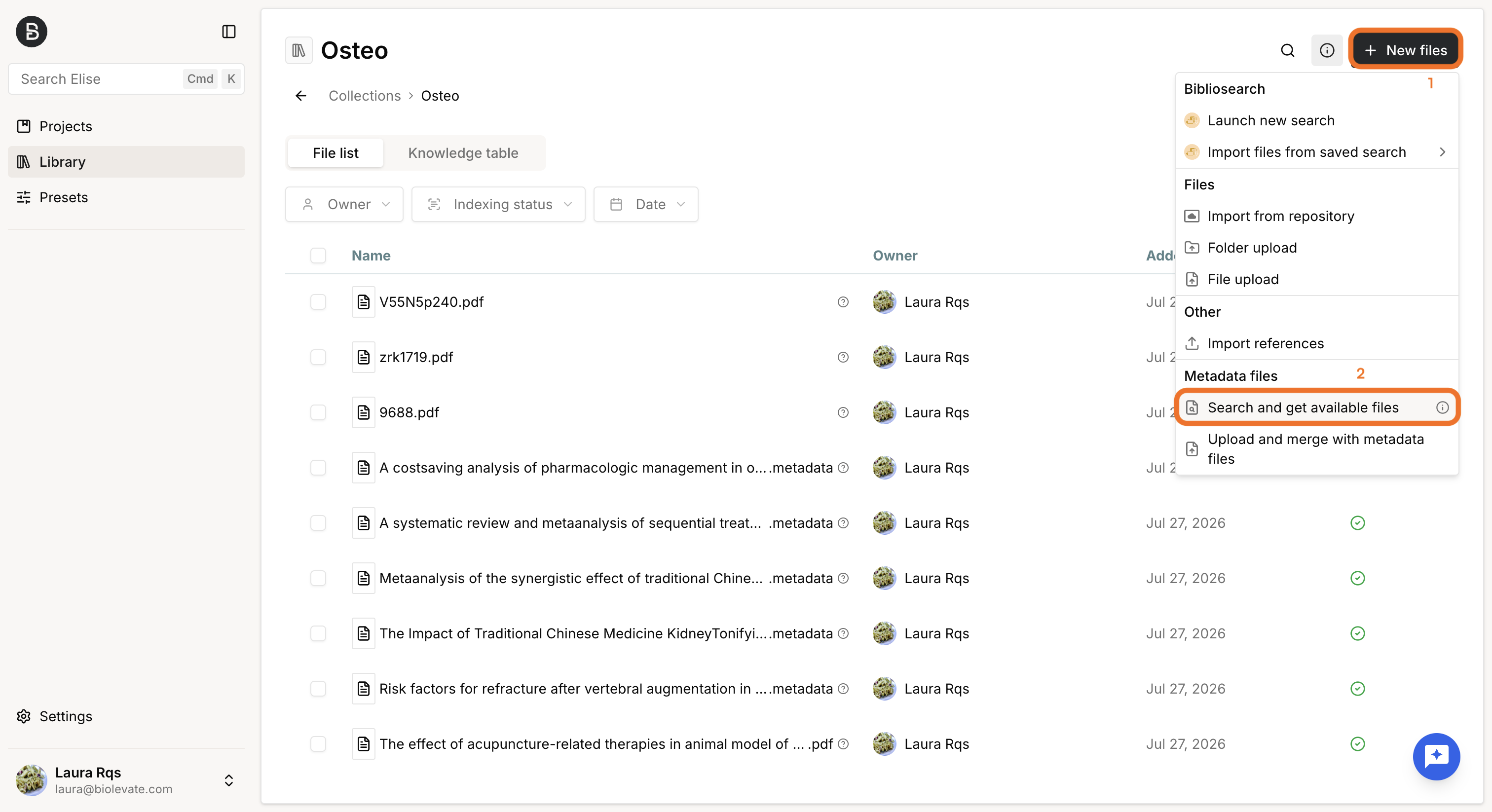Click file icon of zrk1719.pdf
Viewport: 1492px width, 812px height.
pyautogui.click(x=363, y=357)
